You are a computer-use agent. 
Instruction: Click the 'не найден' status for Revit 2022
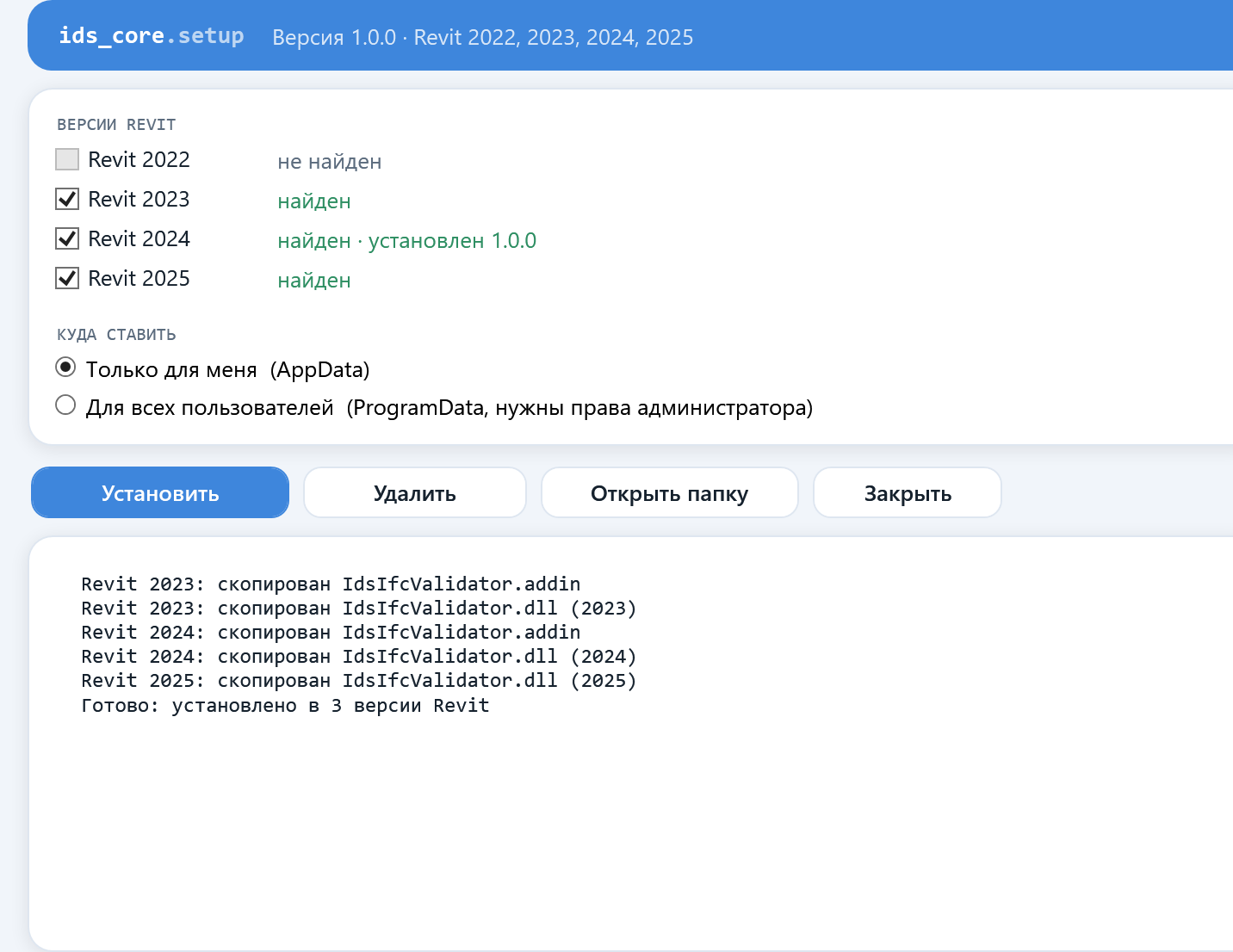pyautogui.click(x=330, y=162)
